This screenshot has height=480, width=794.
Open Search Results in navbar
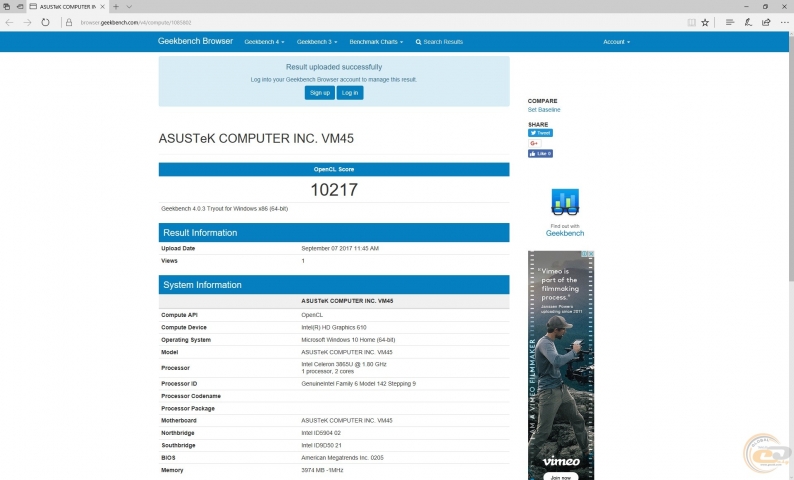439,42
